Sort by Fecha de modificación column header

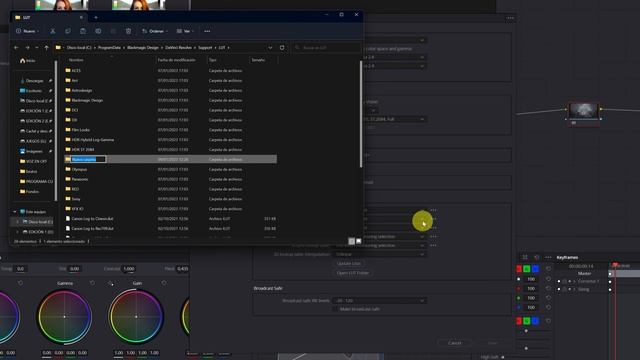176,60
